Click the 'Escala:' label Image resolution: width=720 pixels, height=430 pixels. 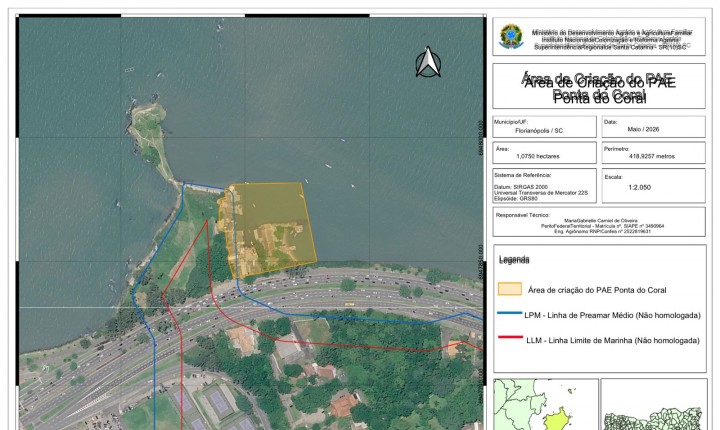tap(613, 177)
